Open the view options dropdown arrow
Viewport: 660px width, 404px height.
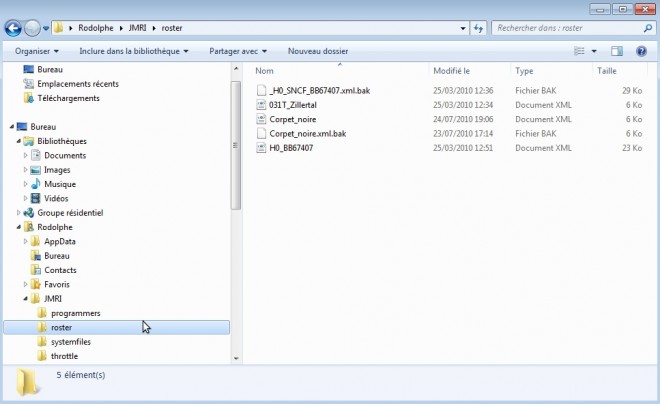594,51
